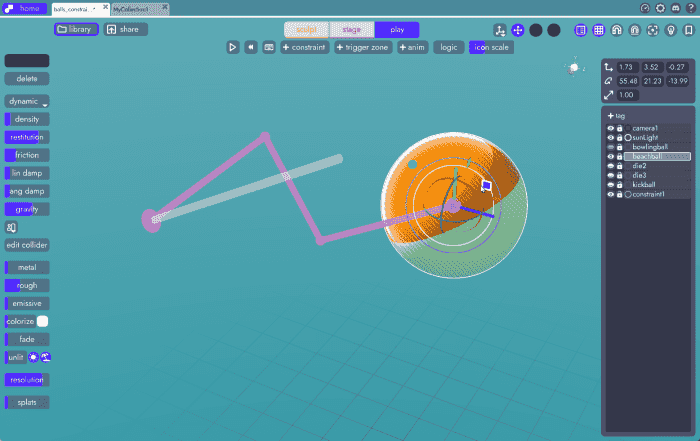Open the add trigger zone menu
This screenshot has height=441, width=700.
tap(362, 47)
